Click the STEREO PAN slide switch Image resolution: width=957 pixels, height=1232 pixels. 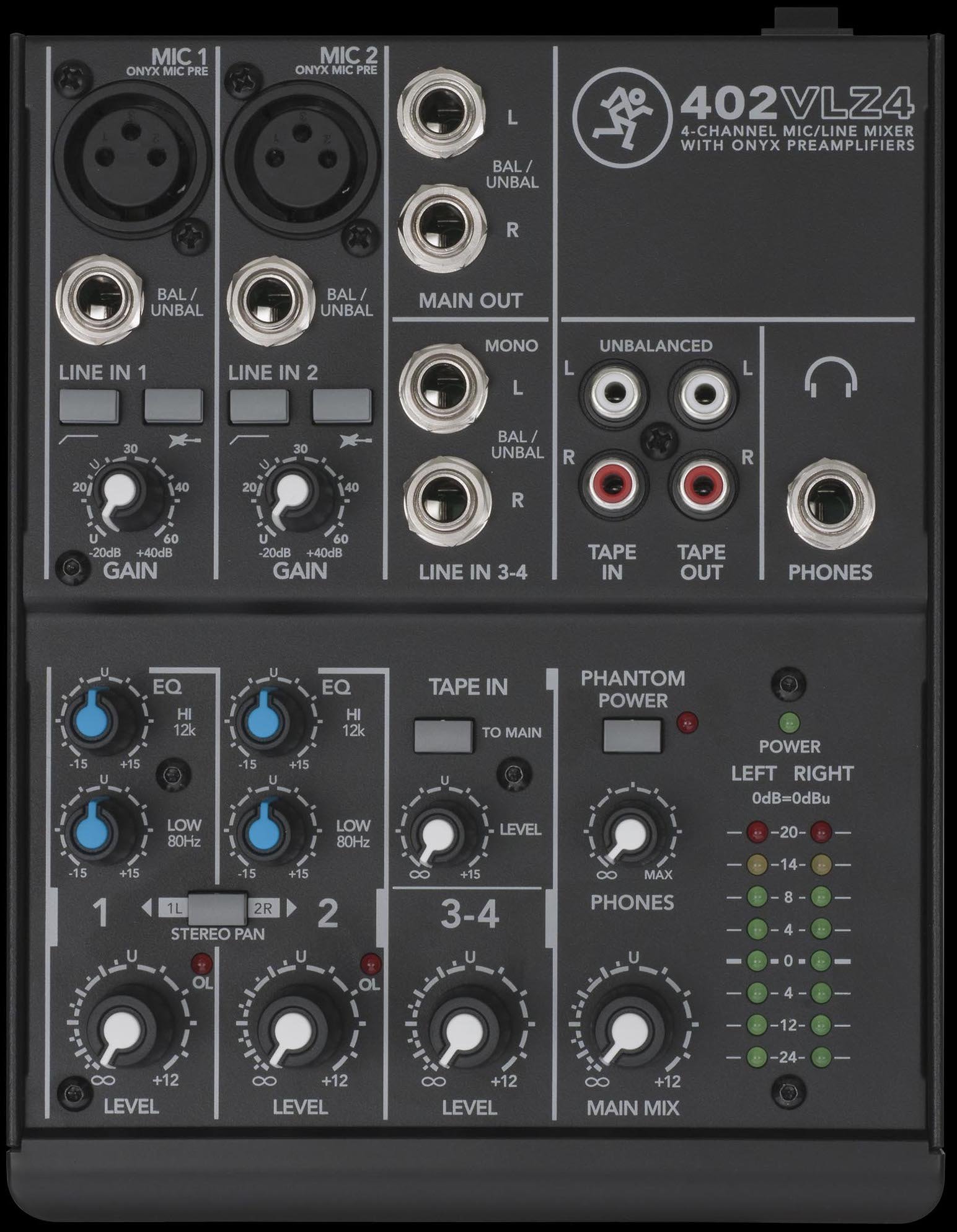click(218, 908)
